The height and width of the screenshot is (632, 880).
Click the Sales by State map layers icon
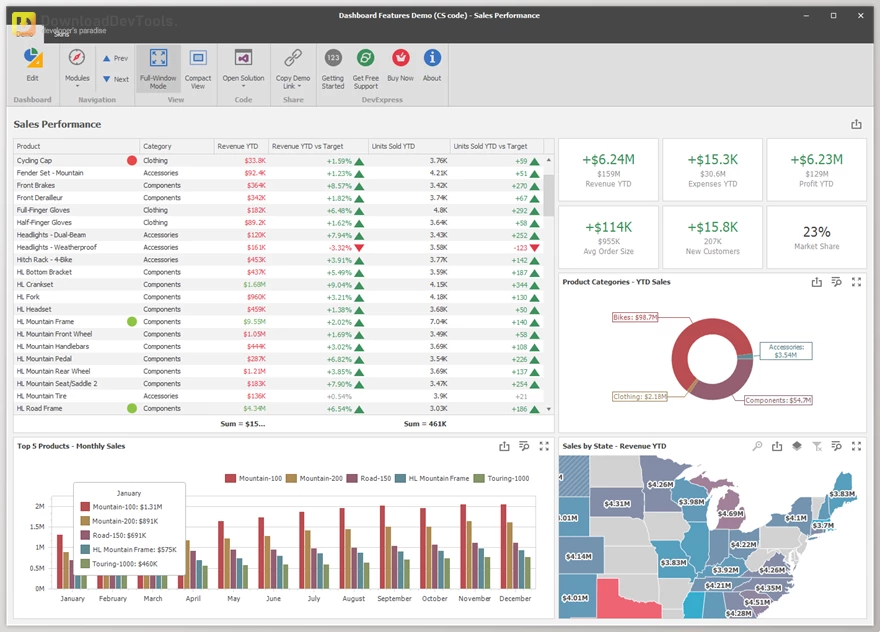797,446
